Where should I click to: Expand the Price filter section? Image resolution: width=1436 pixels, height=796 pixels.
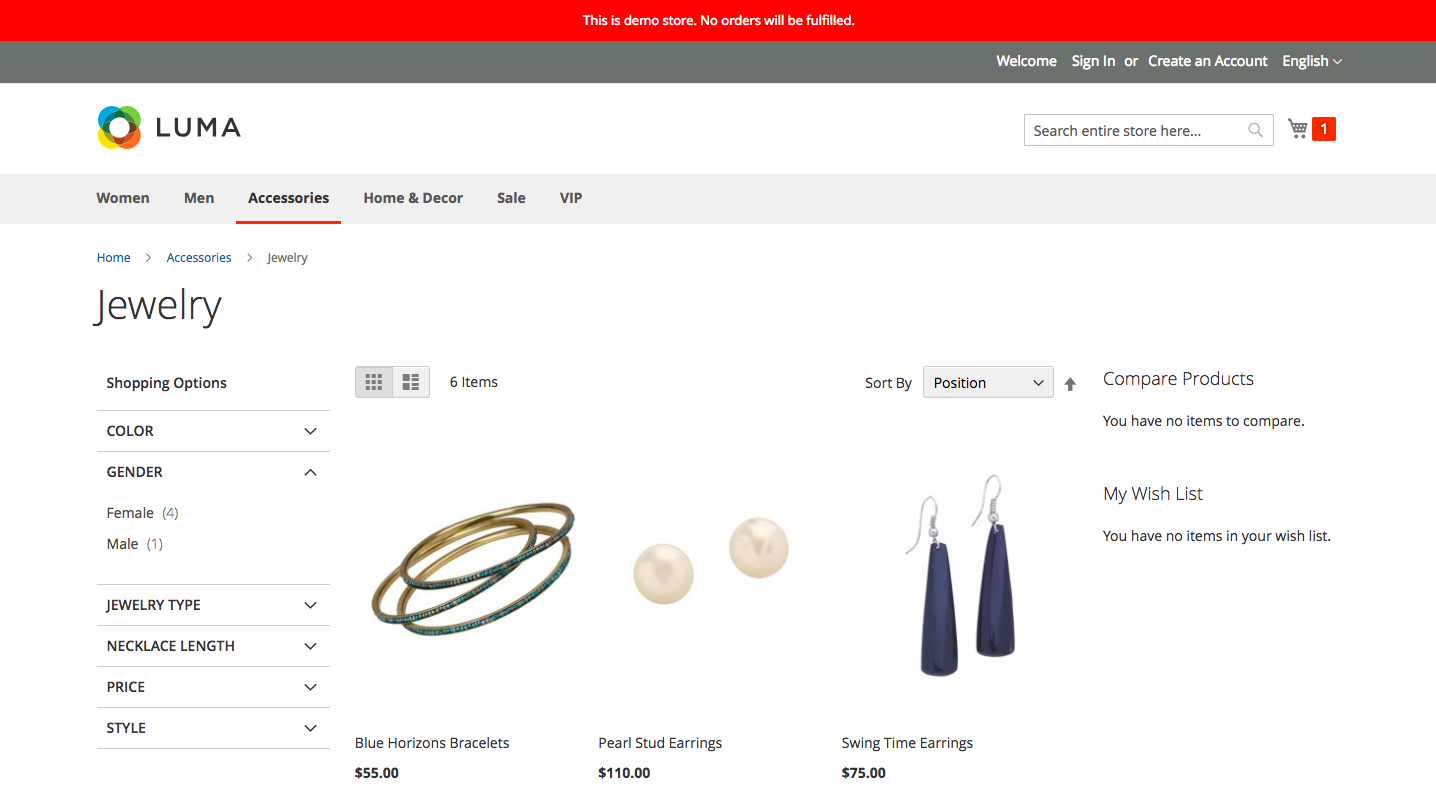pyautogui.click(x=212, y=687)
